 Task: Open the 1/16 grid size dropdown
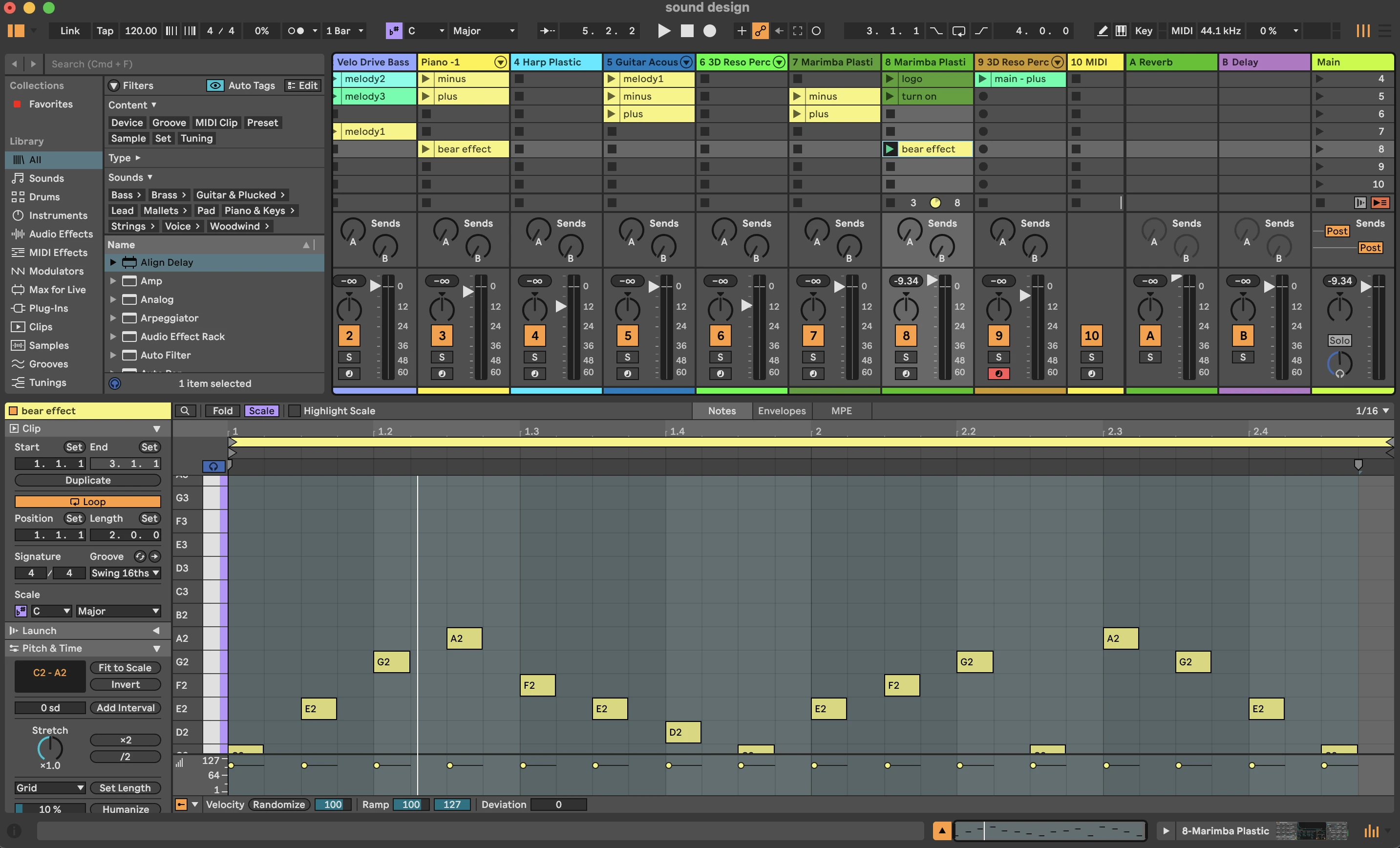coord(1372,410)
